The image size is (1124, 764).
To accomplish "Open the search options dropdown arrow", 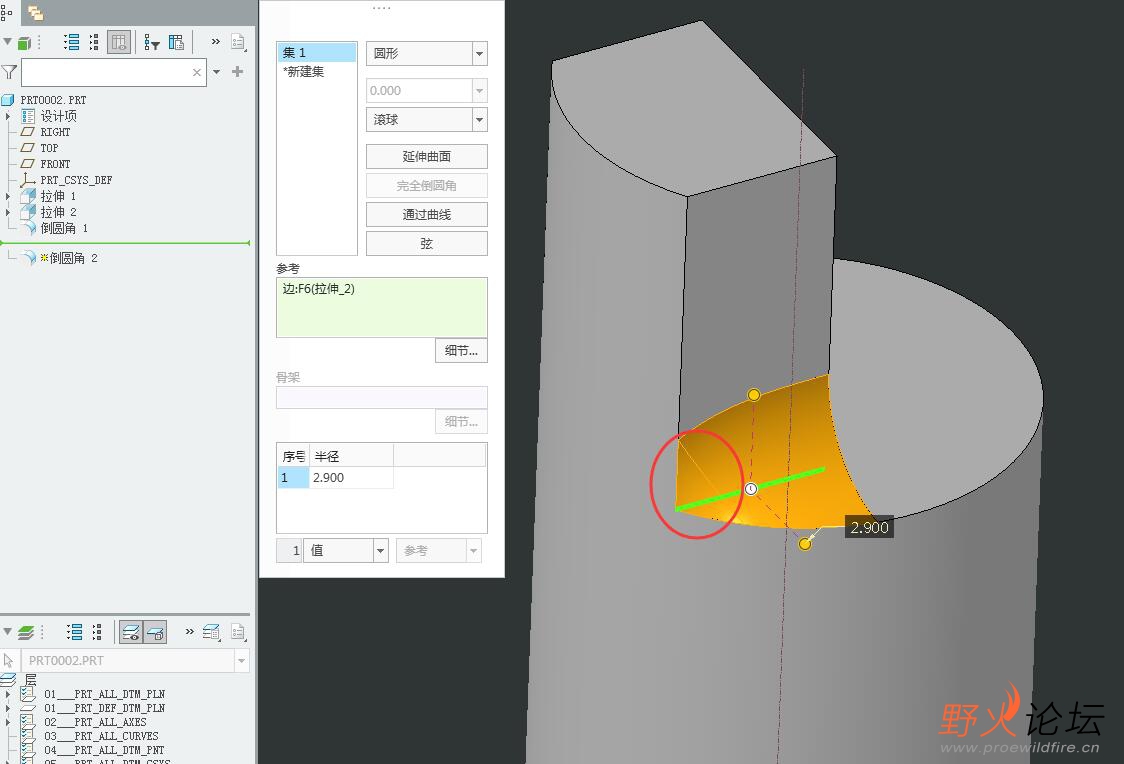I will pos(216,72).
